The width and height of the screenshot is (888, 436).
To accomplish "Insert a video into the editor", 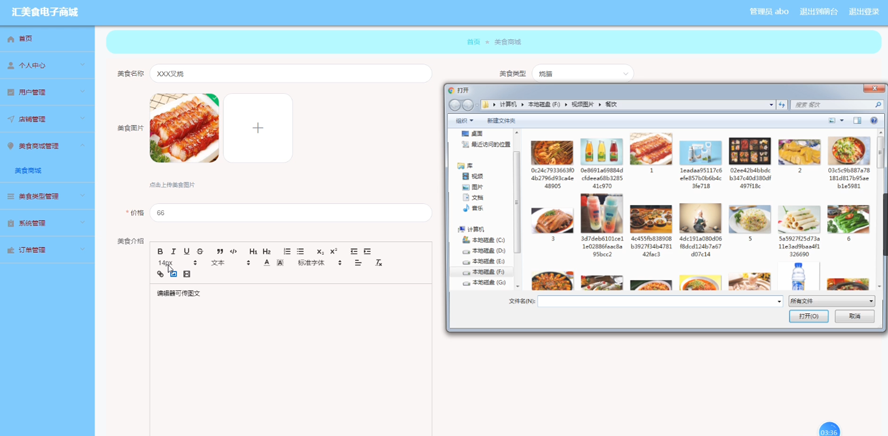I will (x=187, y=274).
